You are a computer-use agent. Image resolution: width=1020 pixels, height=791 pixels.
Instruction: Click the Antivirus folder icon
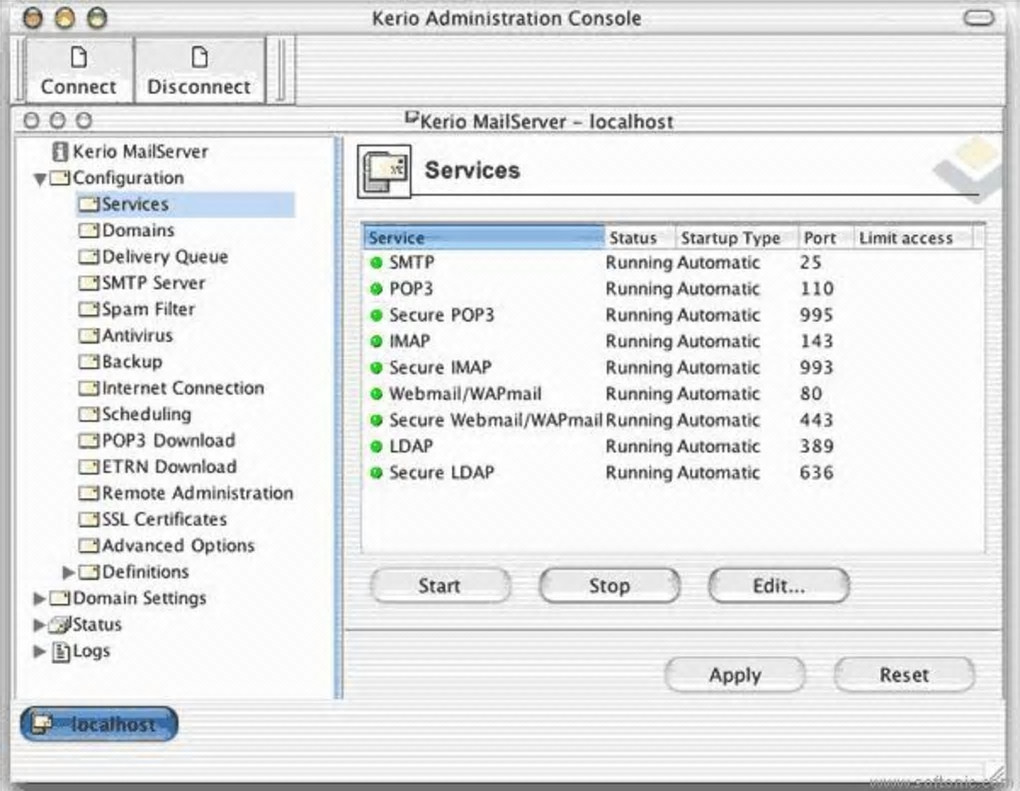point(88,336)
